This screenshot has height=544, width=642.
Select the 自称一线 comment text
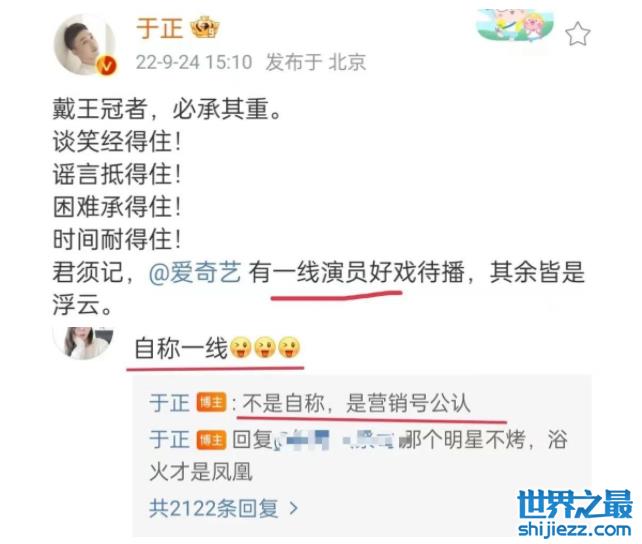[x=181, y=348]
